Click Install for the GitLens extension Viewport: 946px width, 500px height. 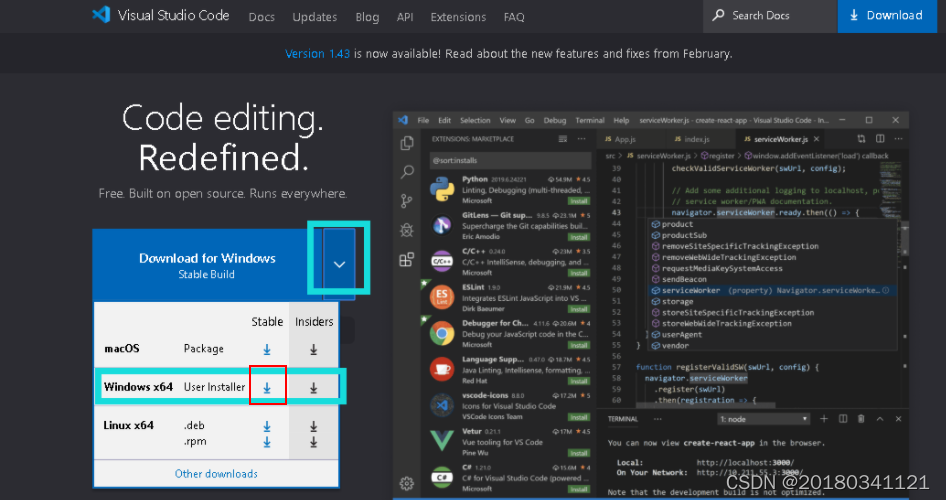pos(579,237)
